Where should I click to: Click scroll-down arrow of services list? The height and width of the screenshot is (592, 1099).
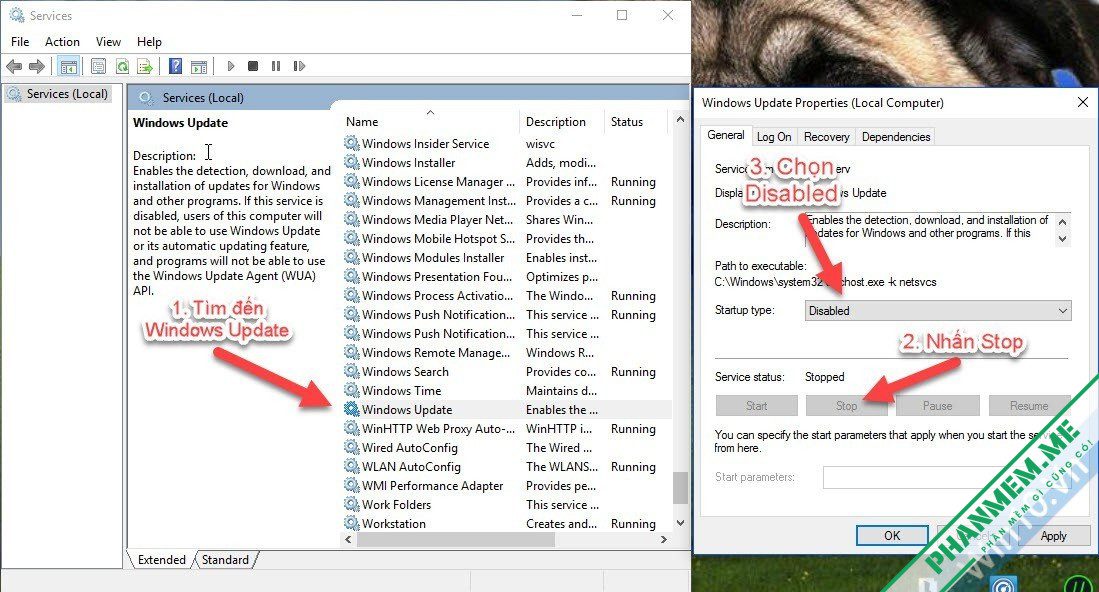(x=680, y=523)
